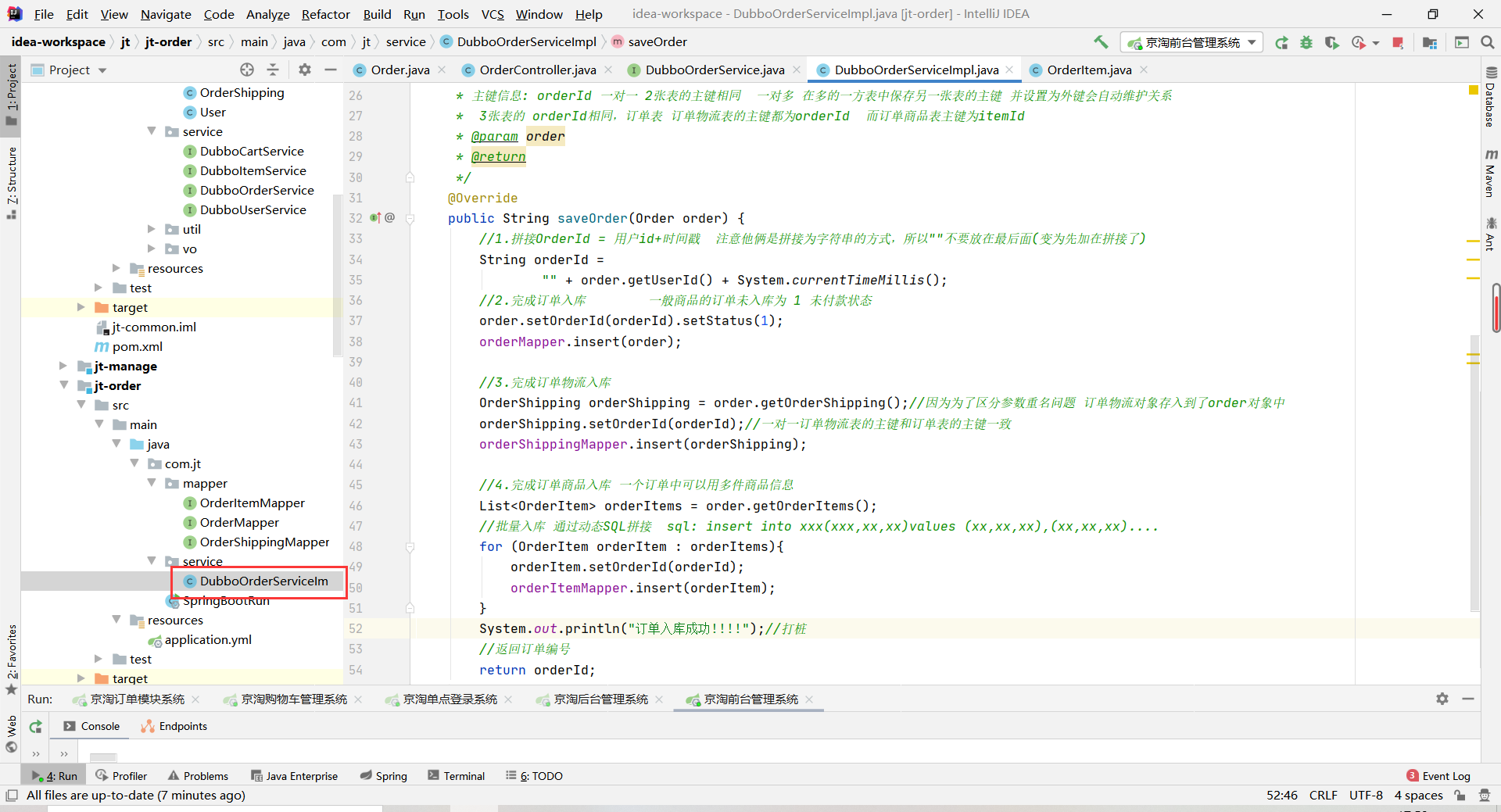This screenshot has width=1501, height=812.
Task: Click the UTF-8 encoding selector
Action: coord(1366,796)
